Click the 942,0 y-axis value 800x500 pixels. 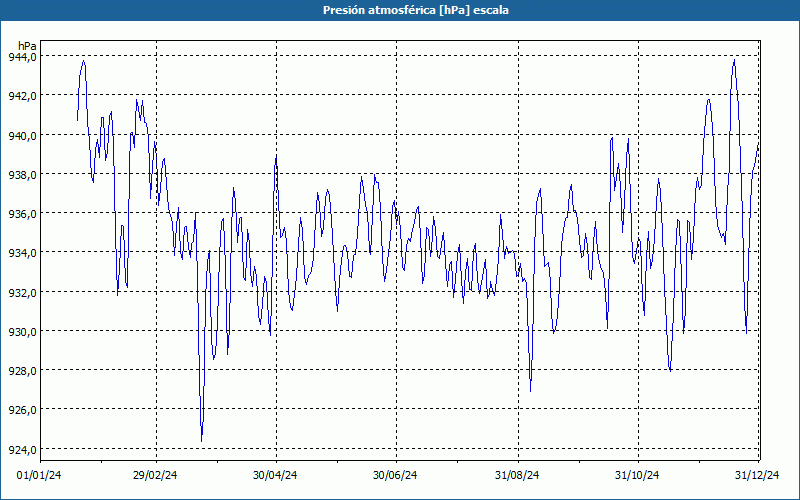(22, 96)
